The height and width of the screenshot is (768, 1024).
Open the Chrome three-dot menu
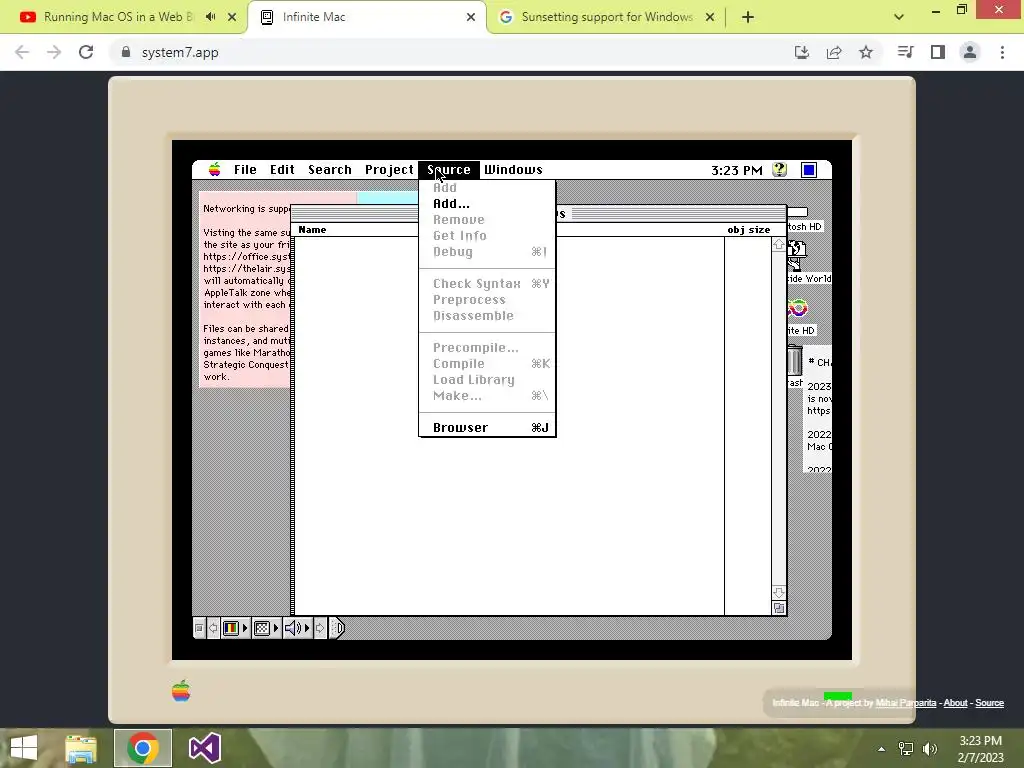[1002, 52]
